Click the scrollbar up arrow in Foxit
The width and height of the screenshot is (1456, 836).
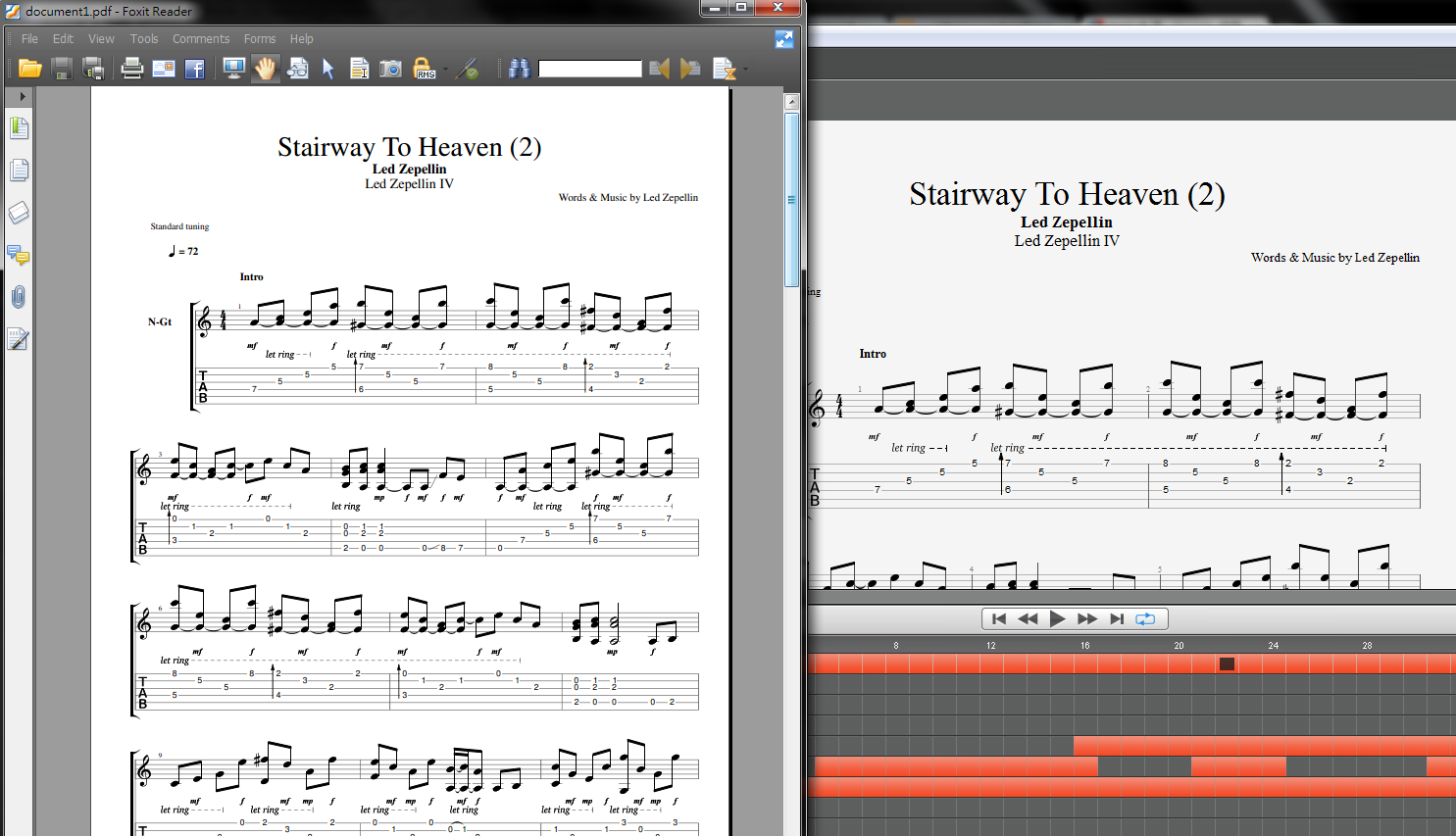coord(791,102)
